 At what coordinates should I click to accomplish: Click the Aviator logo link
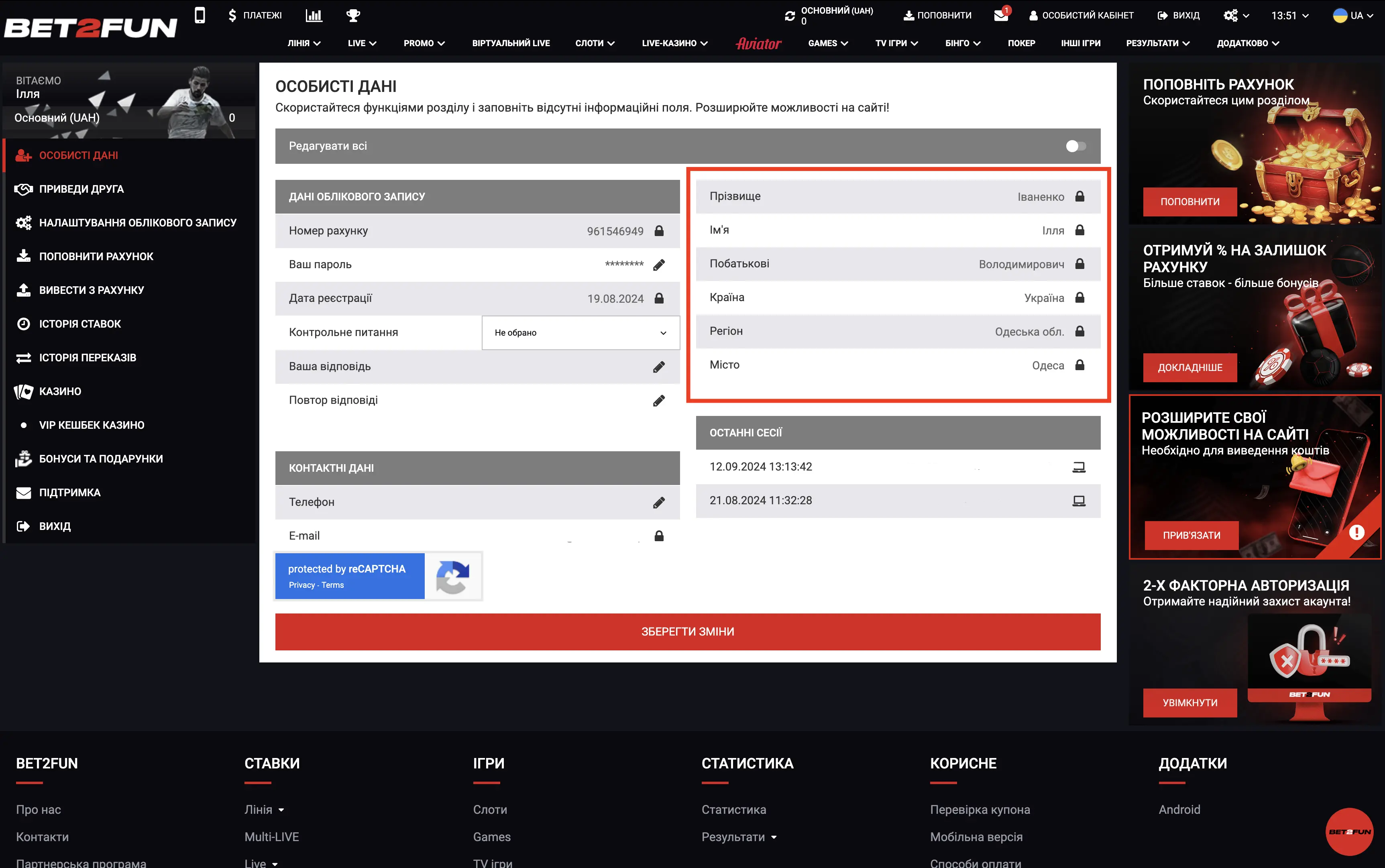758,44
